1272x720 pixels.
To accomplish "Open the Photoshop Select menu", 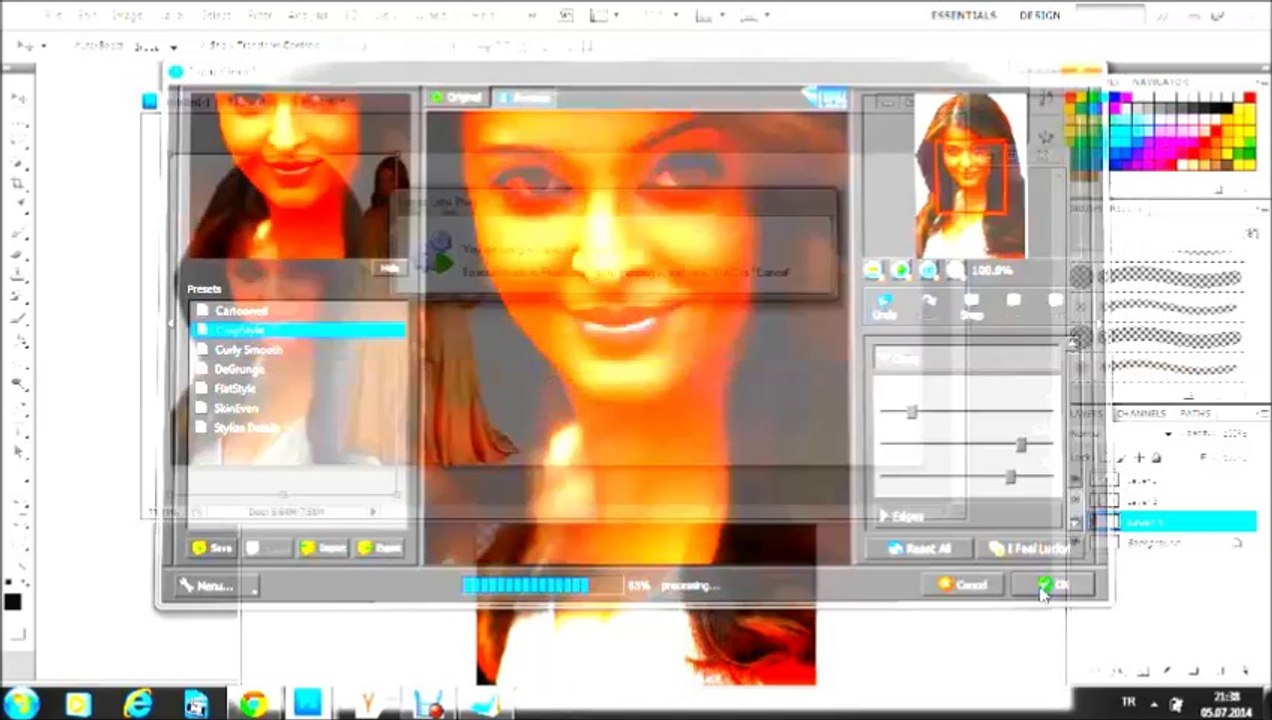I will pyautogui.click(x=215, y=15).
